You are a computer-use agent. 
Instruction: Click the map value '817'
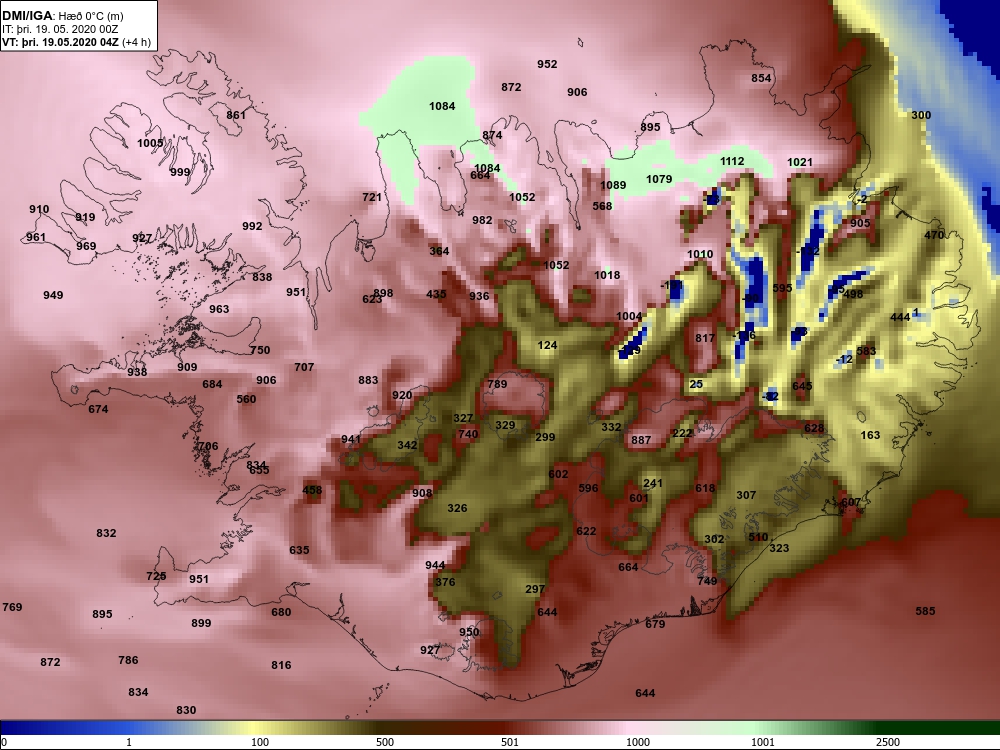pos(705,338)
